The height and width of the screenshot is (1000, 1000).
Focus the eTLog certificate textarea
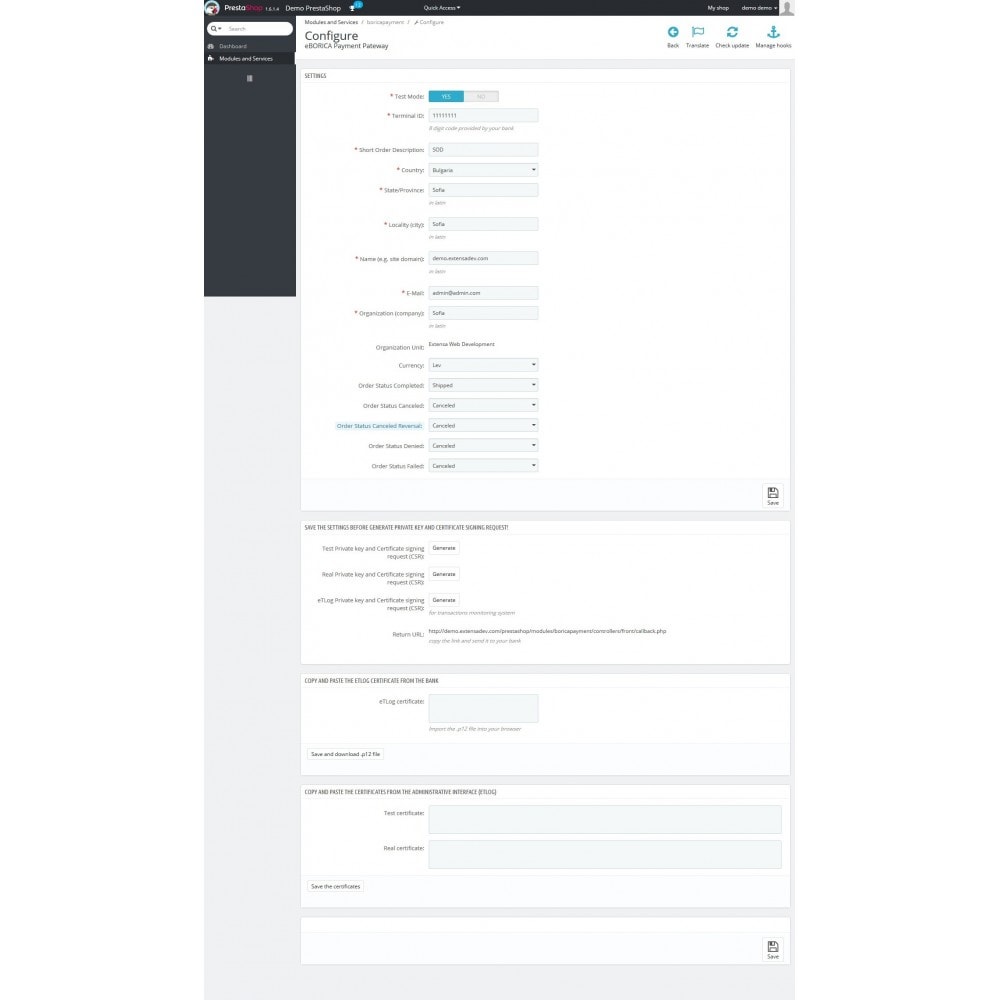pyautogui.click(x=483, y=709)
